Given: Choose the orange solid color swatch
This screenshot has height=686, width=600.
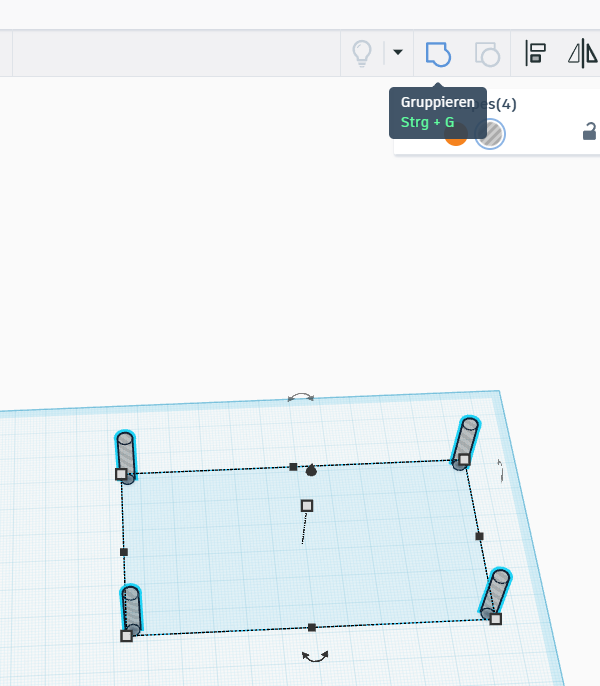Looking at the screenshot, I should click(x=456, y=134).
